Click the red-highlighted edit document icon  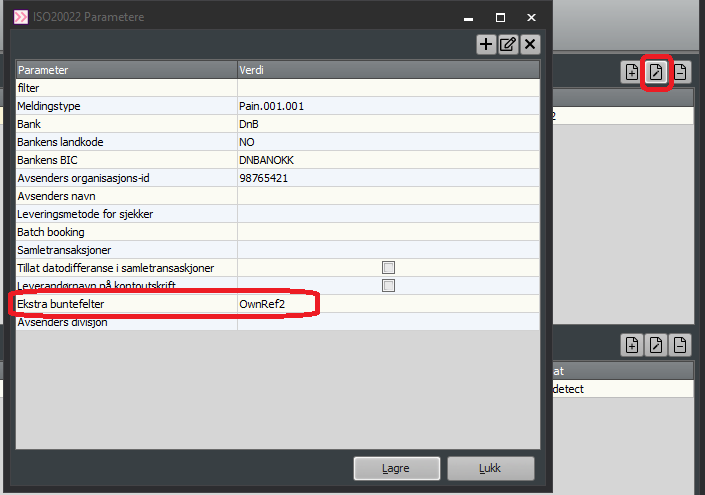tap(656, 72)
